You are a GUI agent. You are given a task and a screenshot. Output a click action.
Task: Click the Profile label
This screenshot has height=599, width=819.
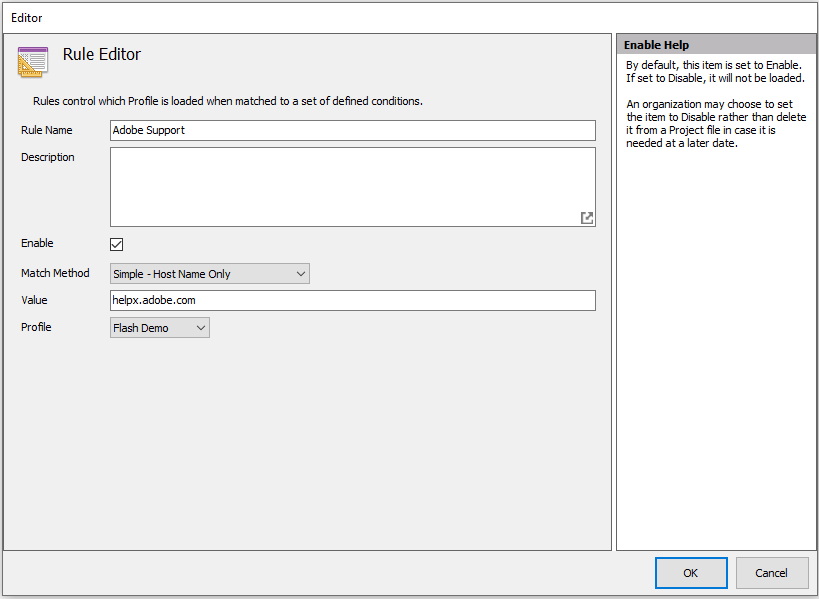[x=36, y=327]
